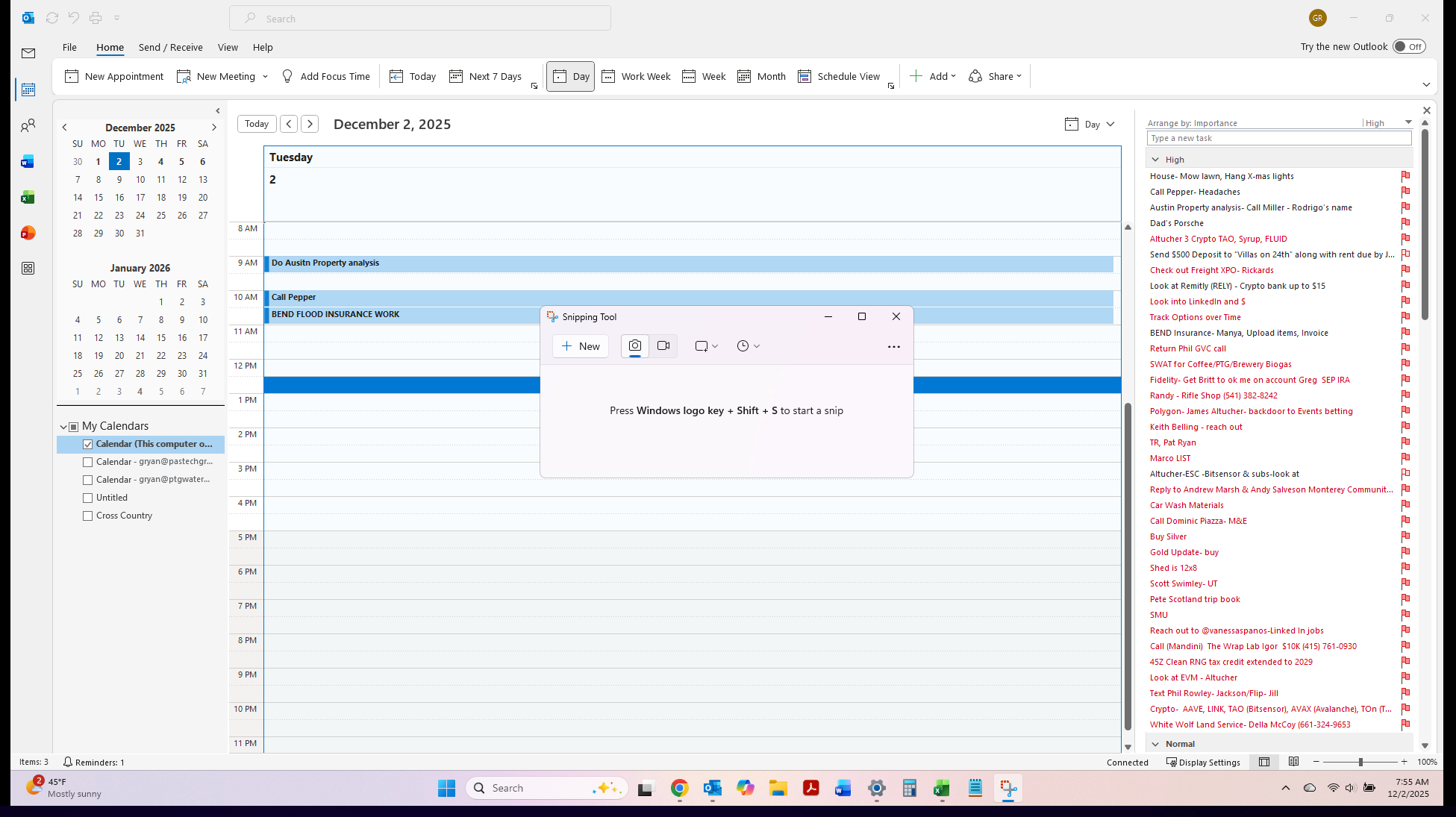Uncheck Calendar (This computer only) checkbox

[x=88, y=444]
